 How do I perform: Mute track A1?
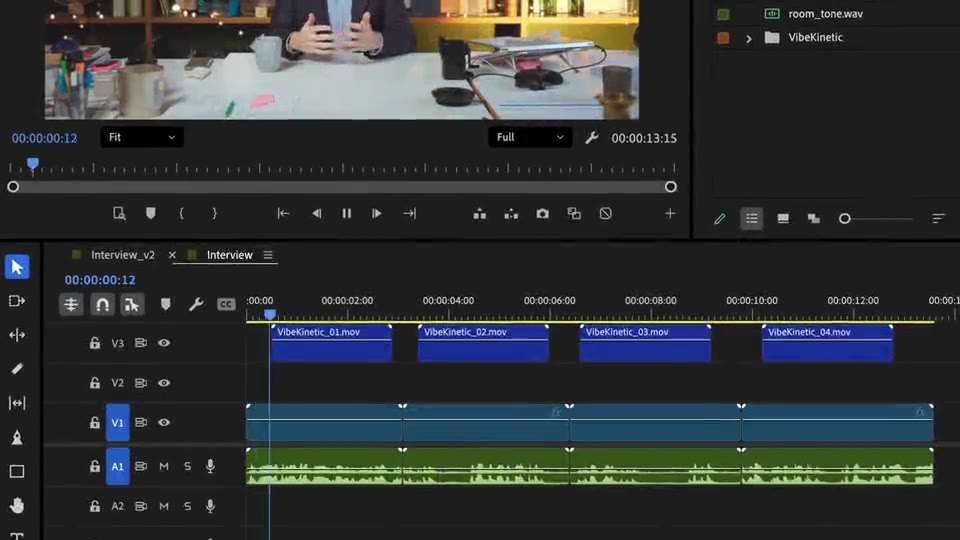pyautogui.click(x=164, y=467)
